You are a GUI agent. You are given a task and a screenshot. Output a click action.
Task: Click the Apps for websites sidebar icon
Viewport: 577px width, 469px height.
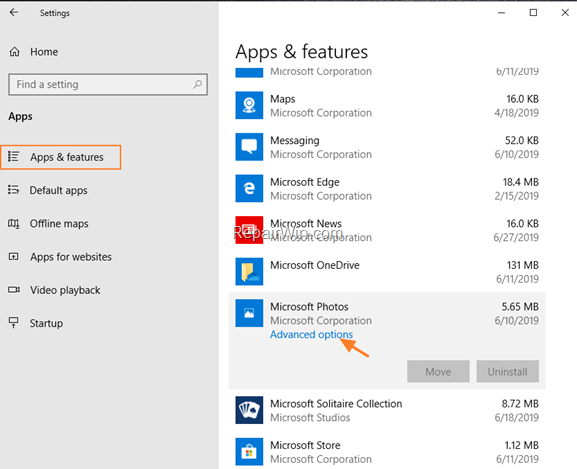point(14,256)
